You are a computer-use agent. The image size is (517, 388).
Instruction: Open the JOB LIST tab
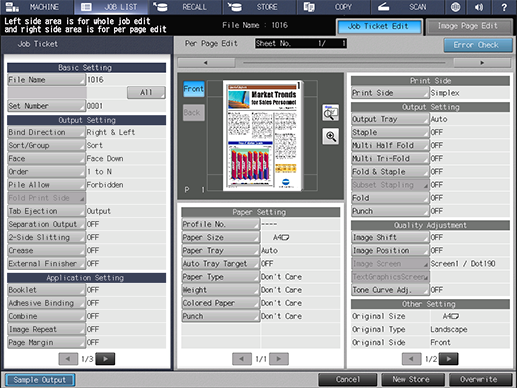(110, 7)
